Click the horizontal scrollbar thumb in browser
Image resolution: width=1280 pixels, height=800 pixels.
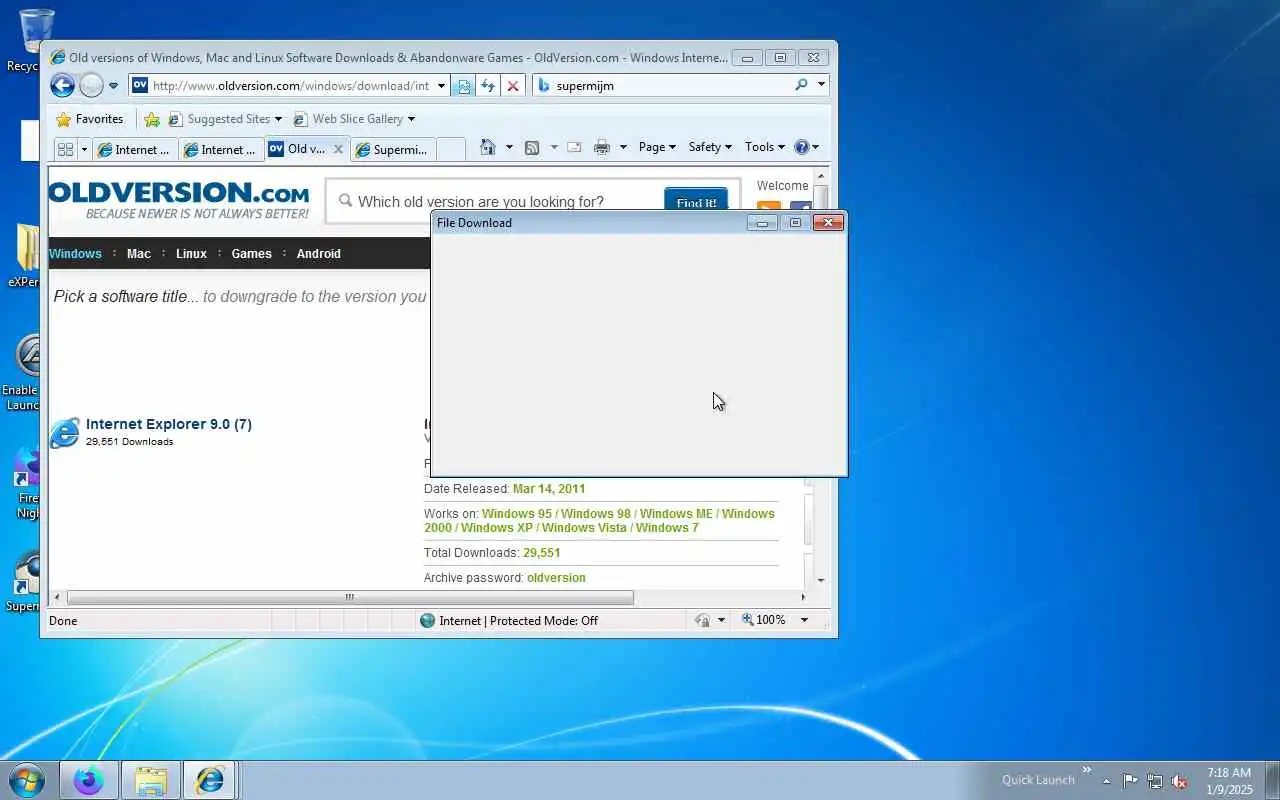pyautogui.click(x=350, y=597)
